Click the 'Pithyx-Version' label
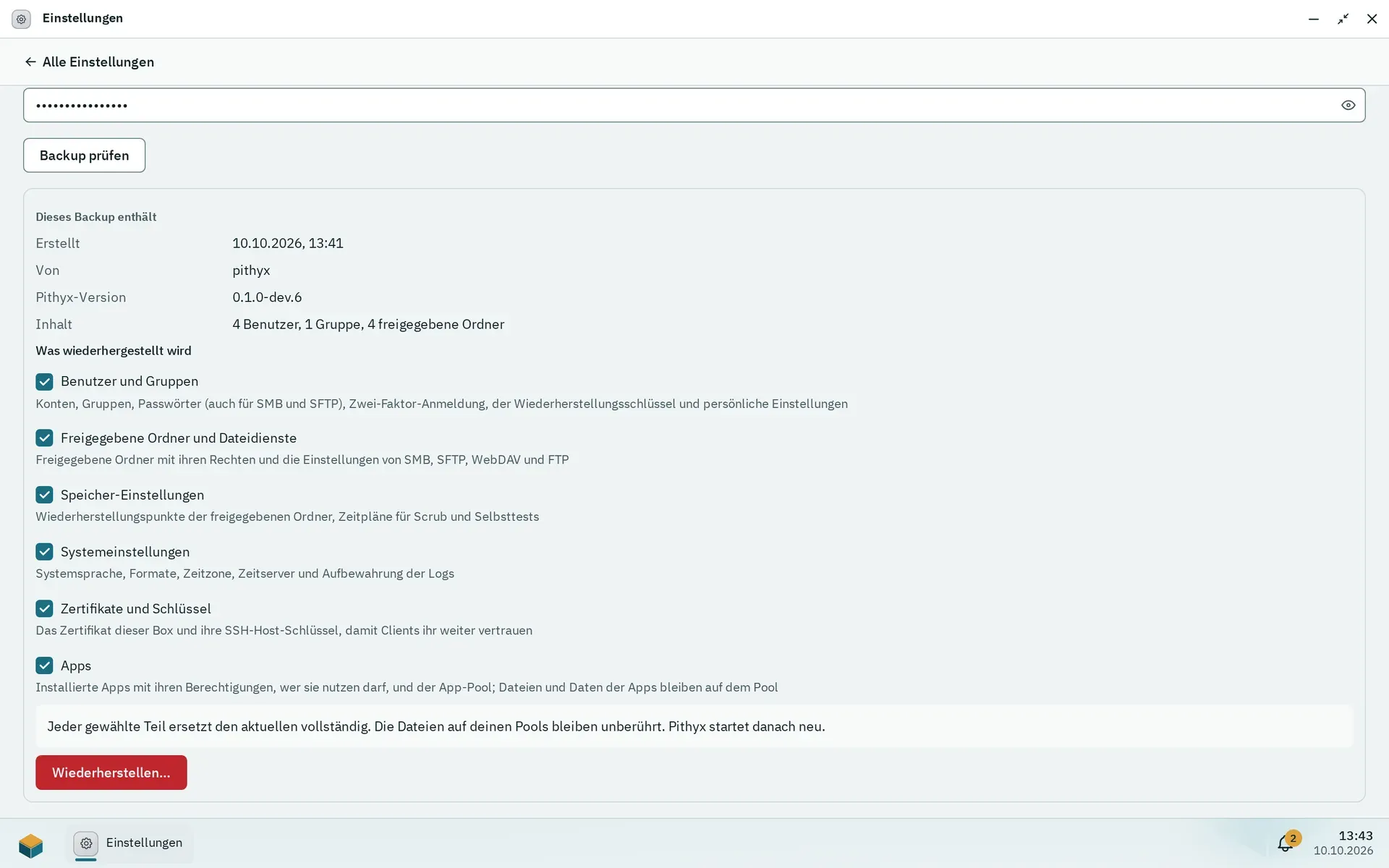This screenshot has width=1389, height=868. point(81,297)
